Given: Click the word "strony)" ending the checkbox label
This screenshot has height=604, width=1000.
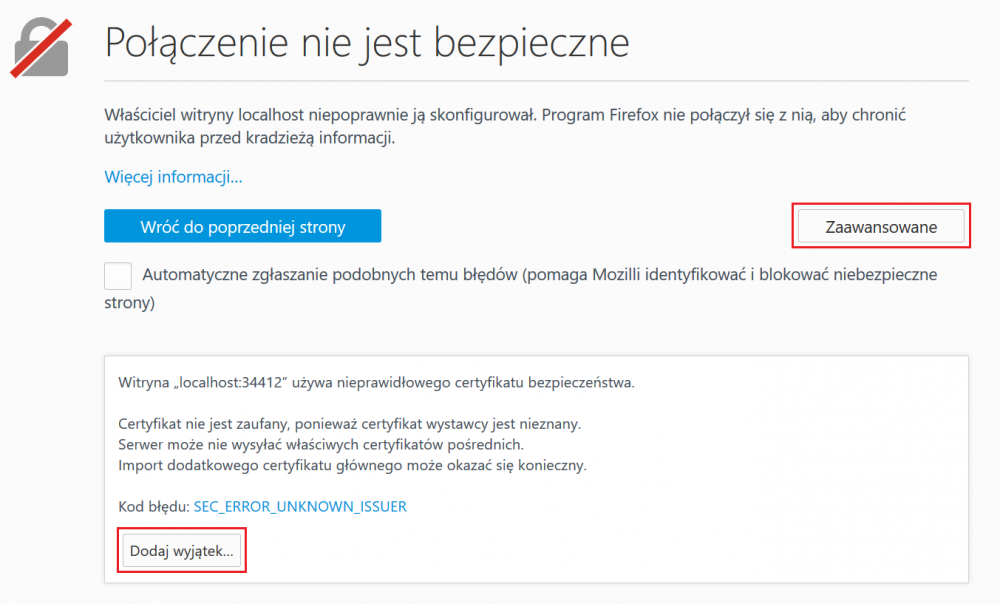Looking at the screenshot, I should pos(129,302).
